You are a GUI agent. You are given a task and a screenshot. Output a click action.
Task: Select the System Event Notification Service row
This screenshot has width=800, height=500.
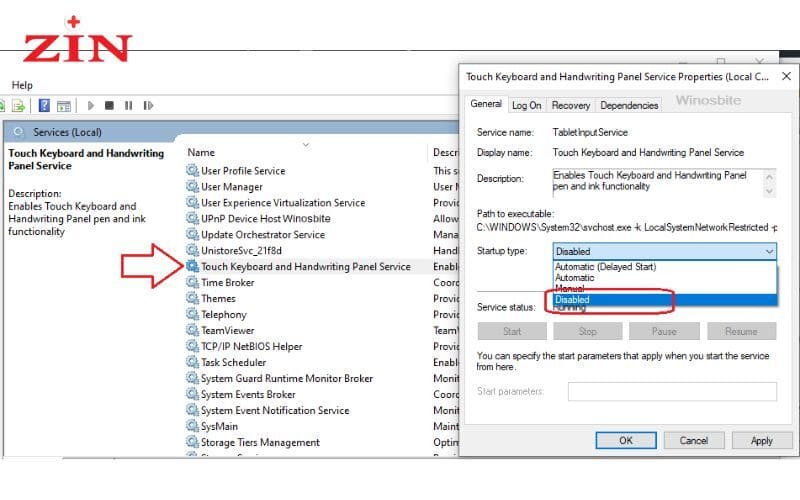coord(321,410)
